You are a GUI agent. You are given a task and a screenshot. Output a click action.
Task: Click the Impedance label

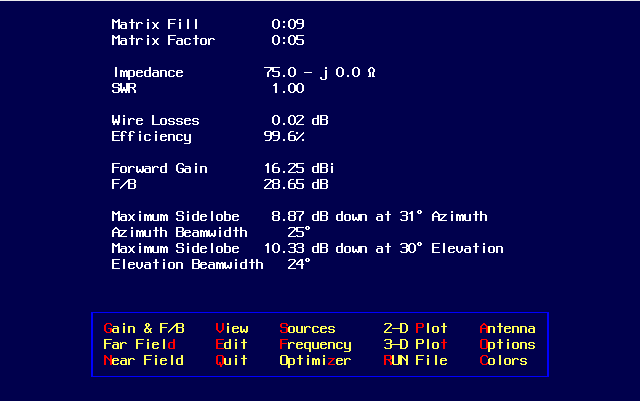pyautogui.click(x=148, y=73)
